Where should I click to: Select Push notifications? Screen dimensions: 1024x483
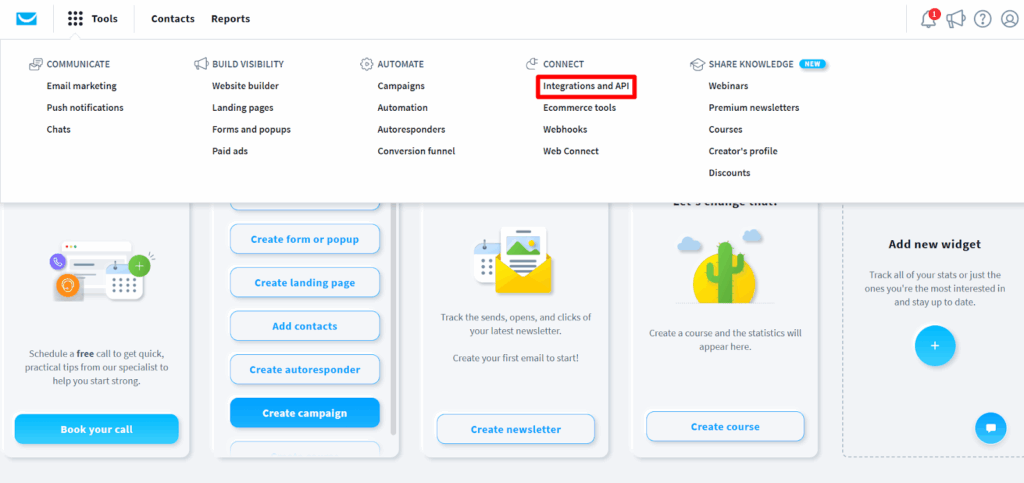[x=85, y=108]
